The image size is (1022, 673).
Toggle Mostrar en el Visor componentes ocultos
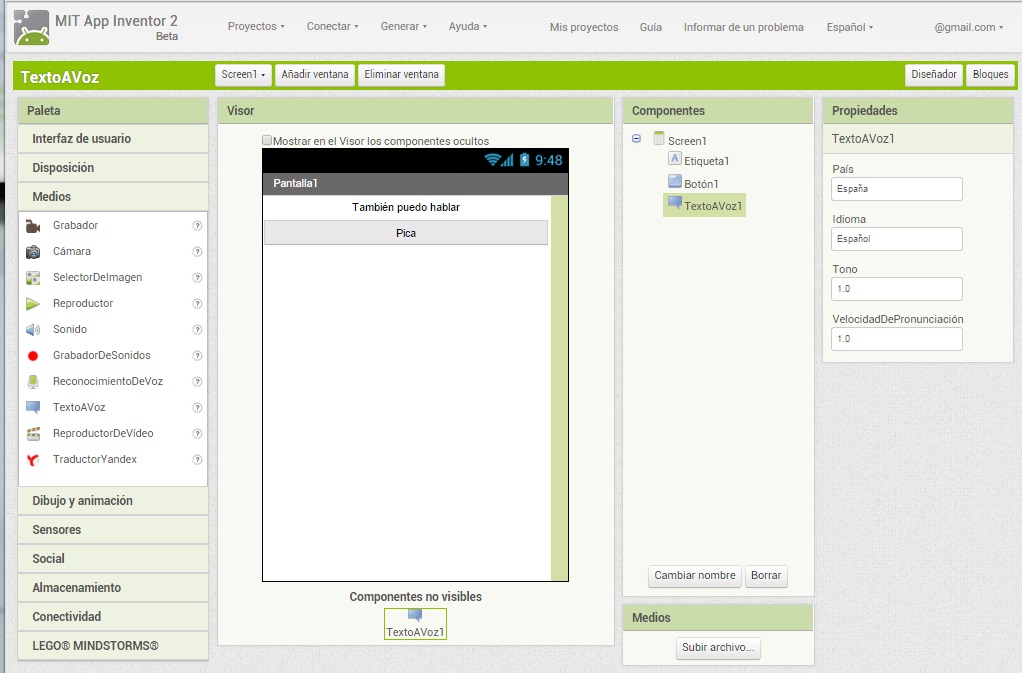267,140
